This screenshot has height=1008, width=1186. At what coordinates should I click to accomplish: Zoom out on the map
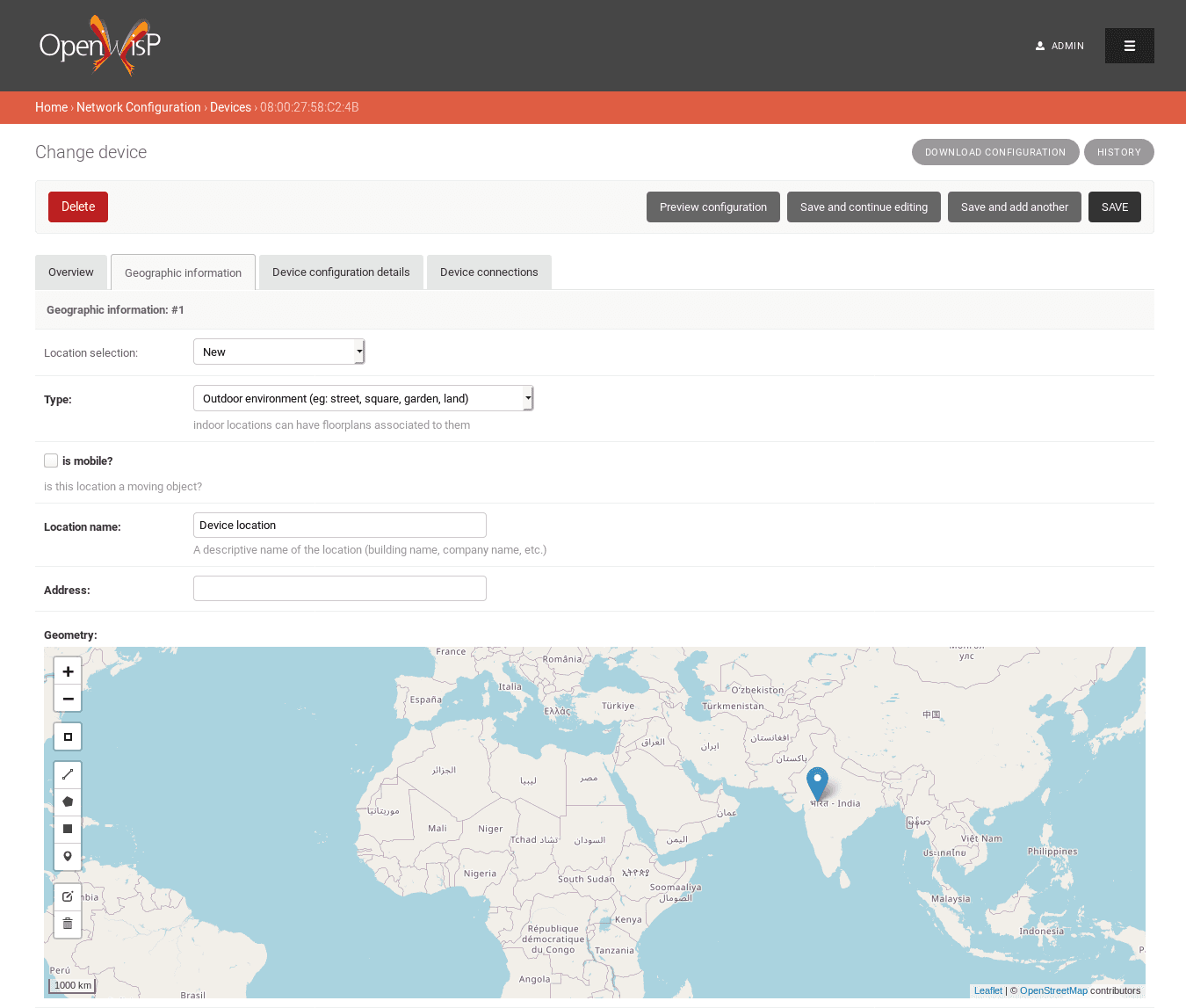68,699
